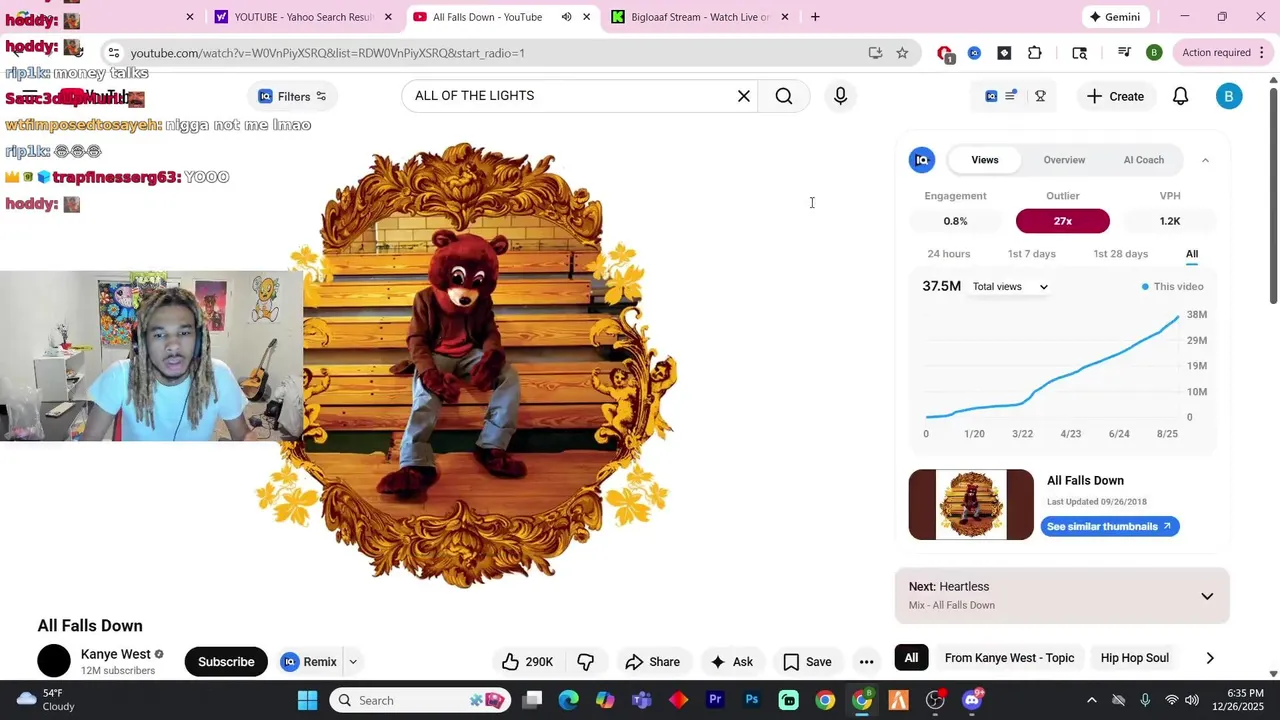Screen dimensions: 1280x720
Task: Mute the All Falls Down tab audio
Action: click(566, 17)
